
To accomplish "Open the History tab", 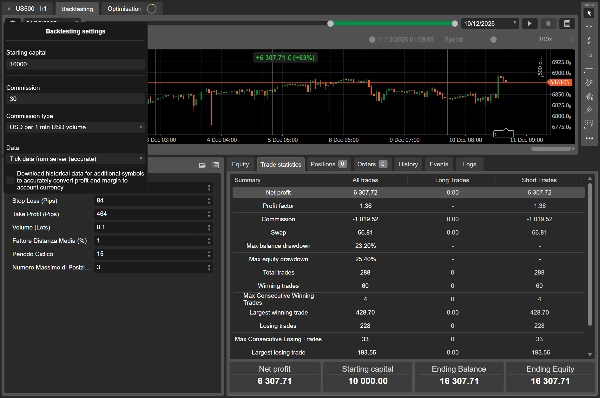I will (x=408, y=164).
